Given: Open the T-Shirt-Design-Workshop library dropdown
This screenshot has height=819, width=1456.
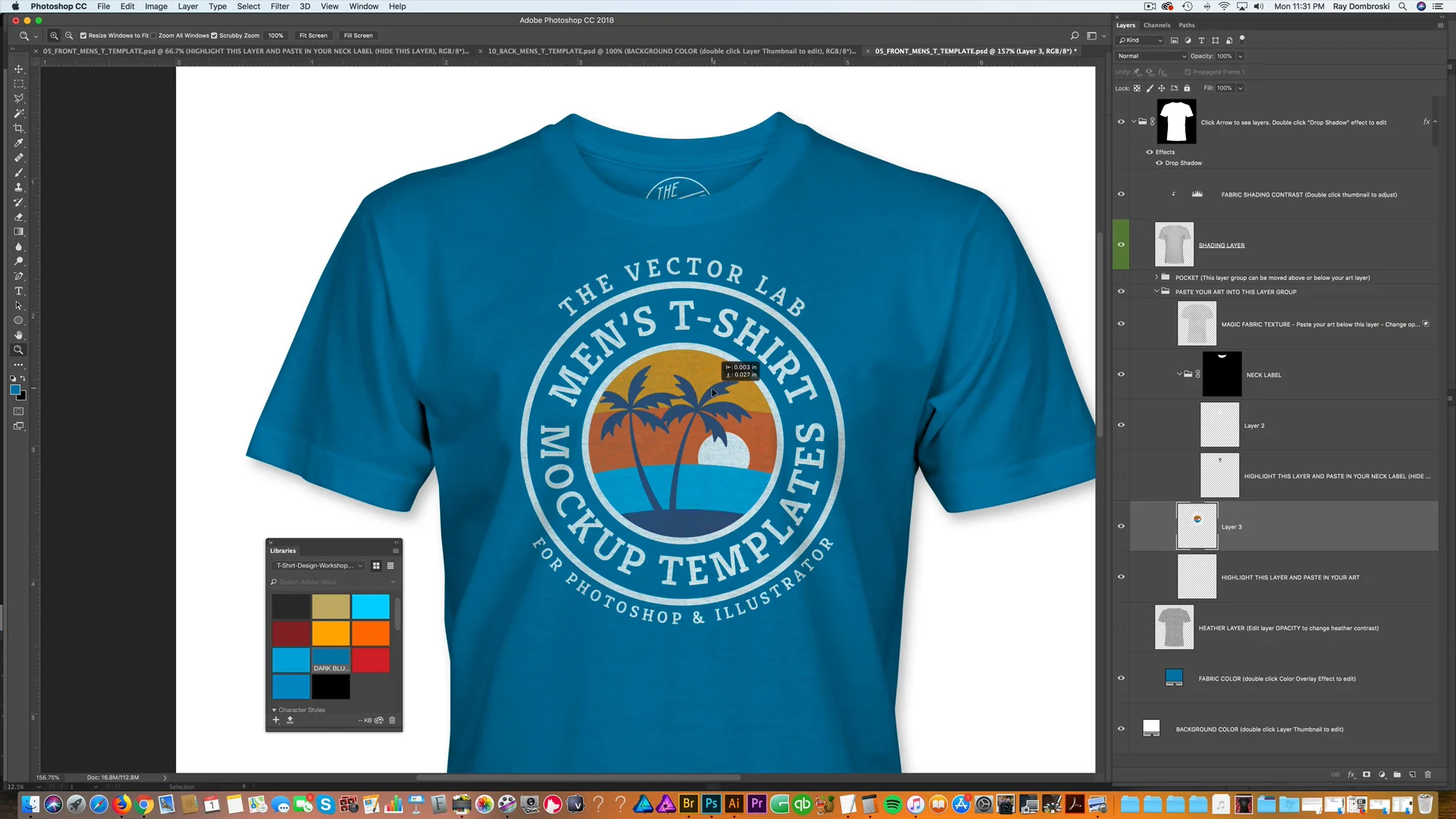Looking at the screenshot, I should 318,566.
